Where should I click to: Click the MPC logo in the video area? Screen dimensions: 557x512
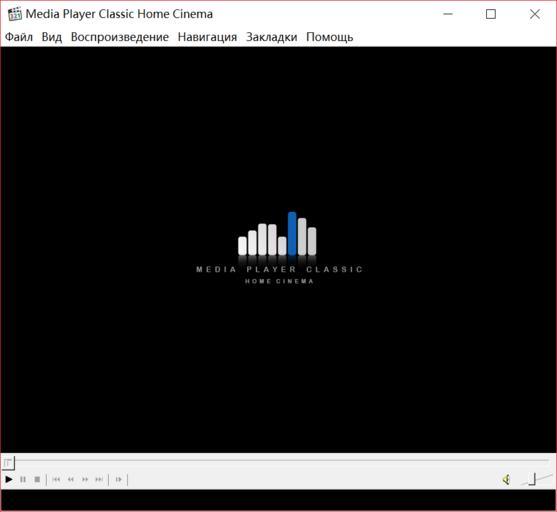click(x=279, y=248)
